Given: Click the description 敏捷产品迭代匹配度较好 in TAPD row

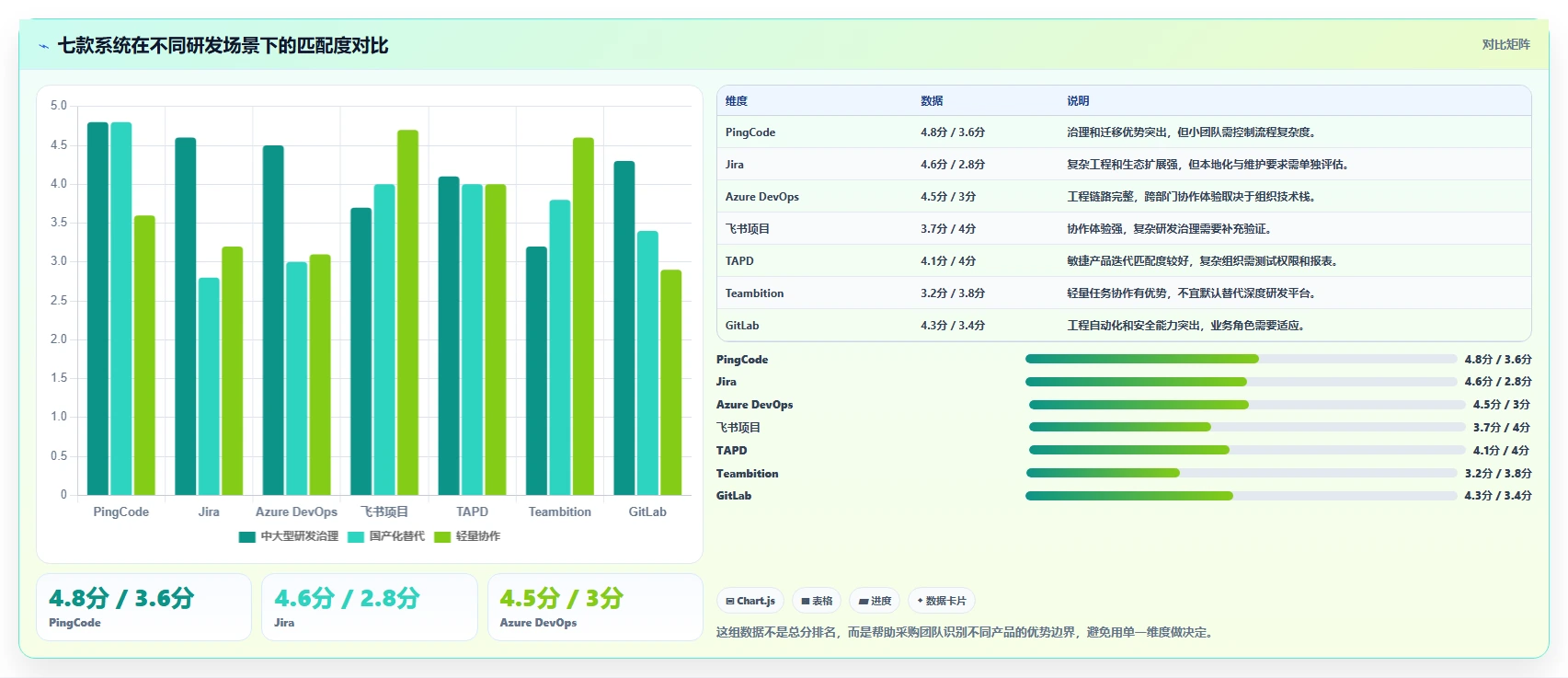Looking at the screenshot, I should pyautogui.click(x=1204, y=261).
